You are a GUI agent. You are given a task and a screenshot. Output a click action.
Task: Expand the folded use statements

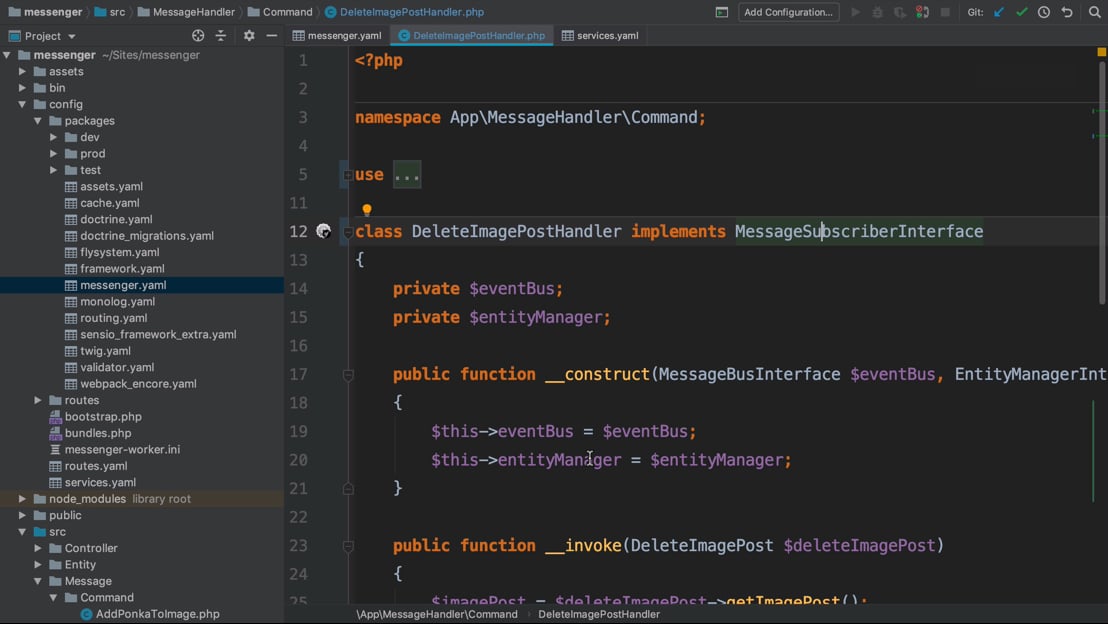click(x=407, y=175)
